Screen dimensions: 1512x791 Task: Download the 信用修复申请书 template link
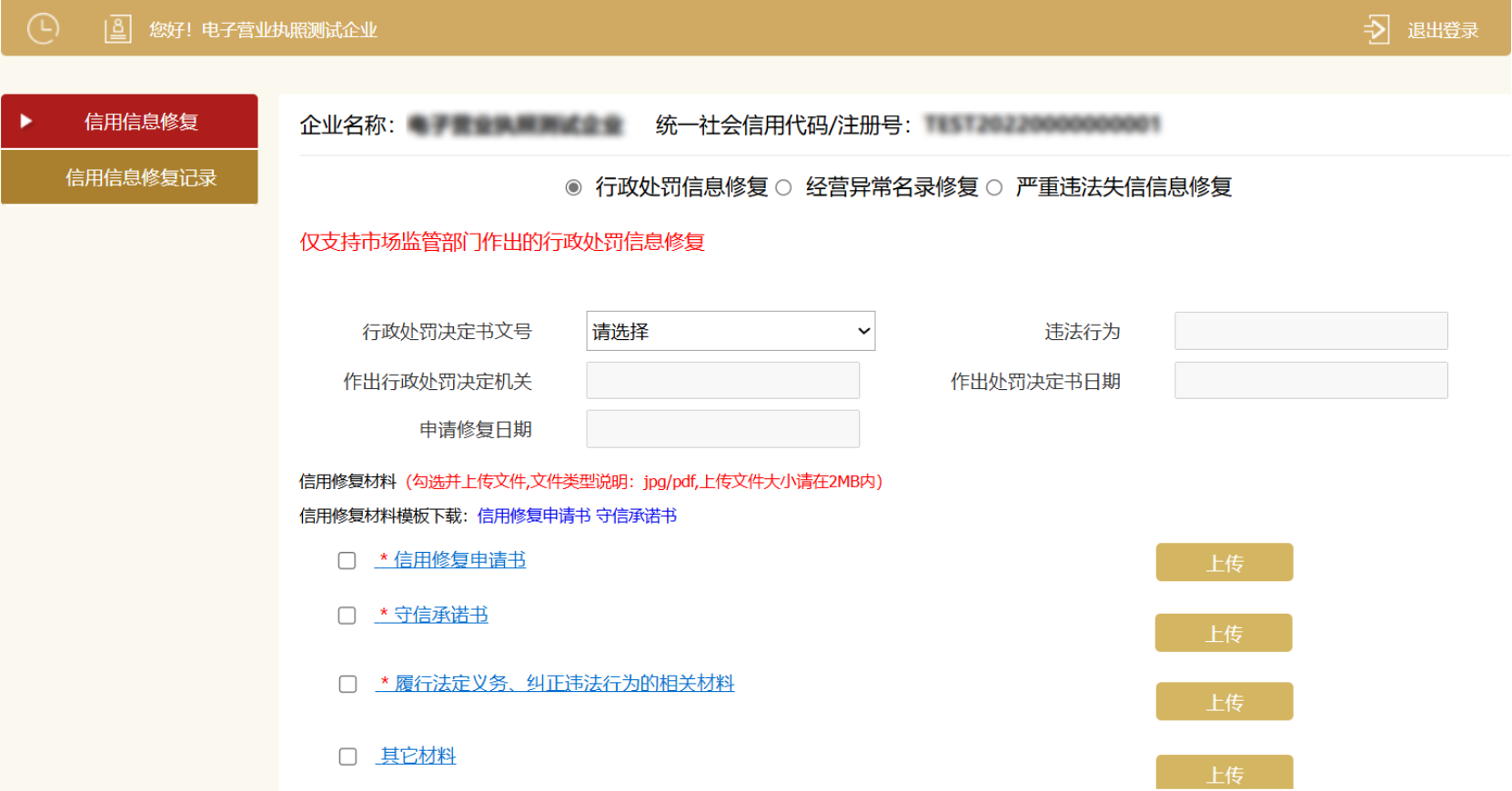pyautogui.click(x=534, y=516)
